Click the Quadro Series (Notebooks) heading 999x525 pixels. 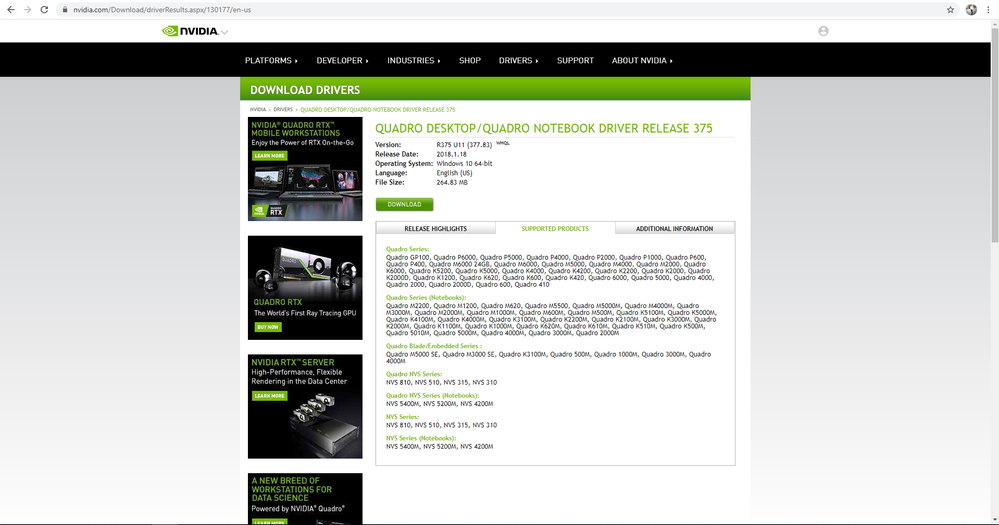pos(426,298)
